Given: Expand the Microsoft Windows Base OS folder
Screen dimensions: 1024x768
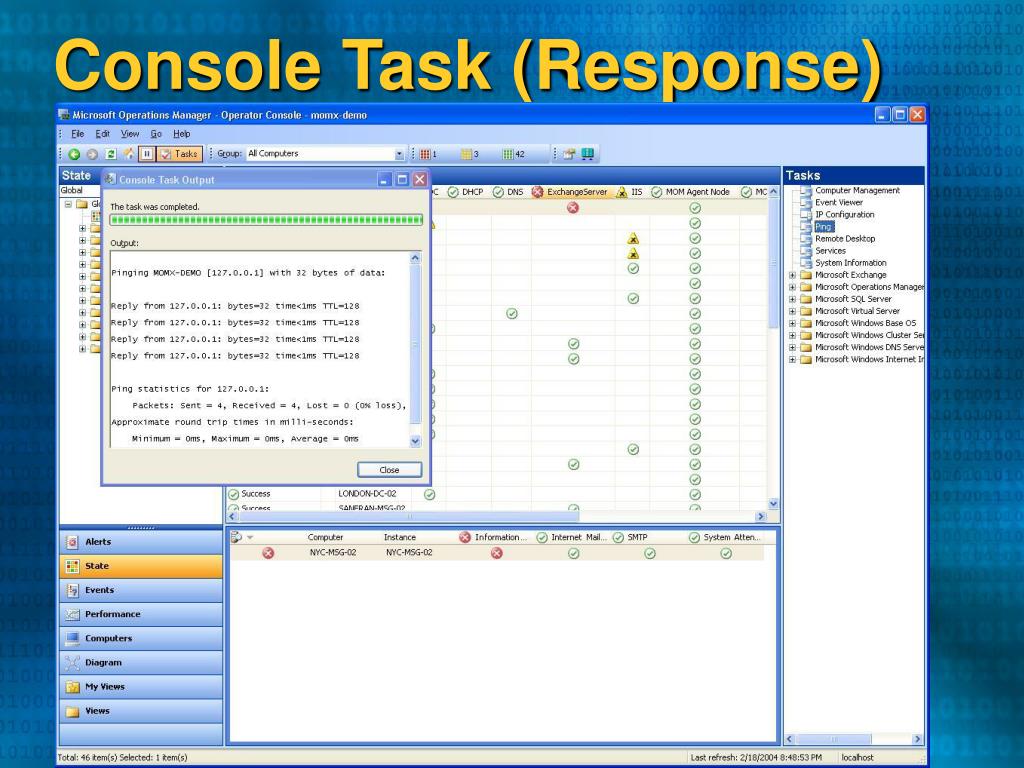Looking at the screenshot, I should (x=792, y=323).
